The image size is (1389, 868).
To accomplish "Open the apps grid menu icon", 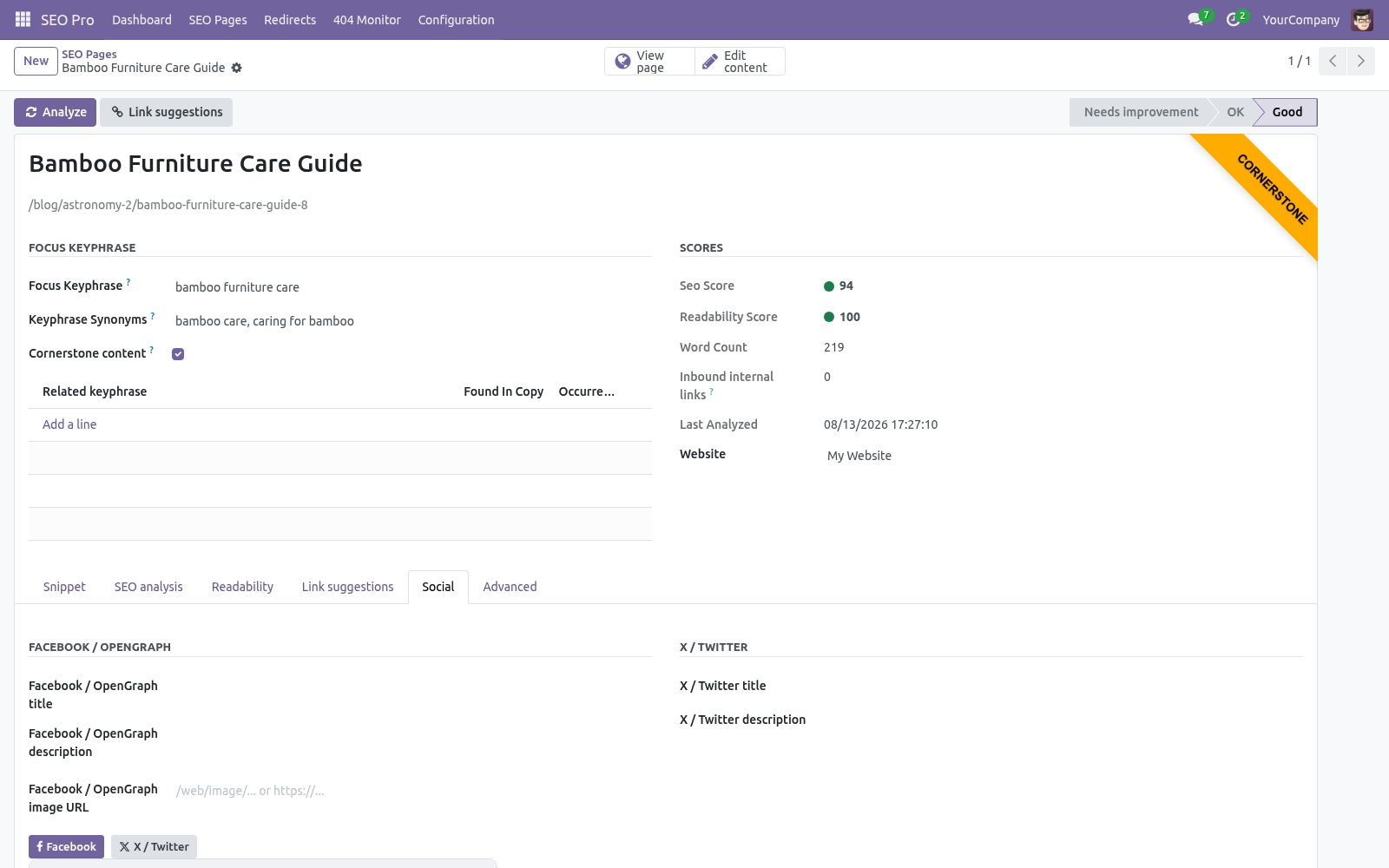I will pyautogui.click(x=23, y=19).
